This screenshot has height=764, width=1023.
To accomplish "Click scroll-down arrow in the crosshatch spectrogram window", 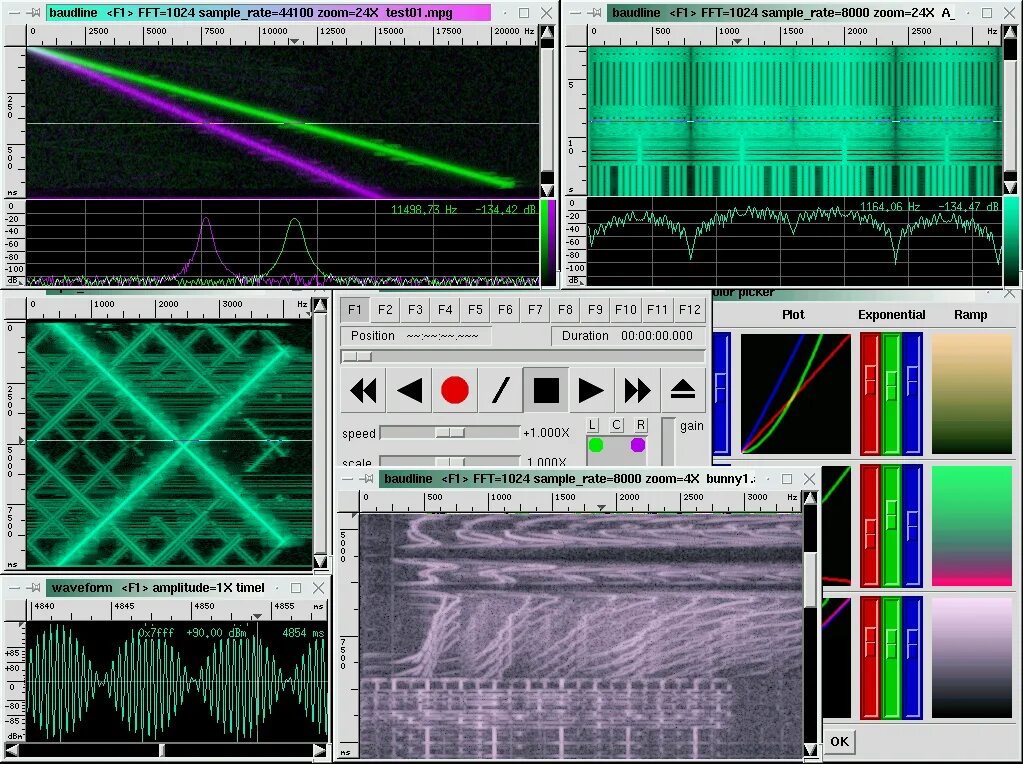I will coord(320,561).
